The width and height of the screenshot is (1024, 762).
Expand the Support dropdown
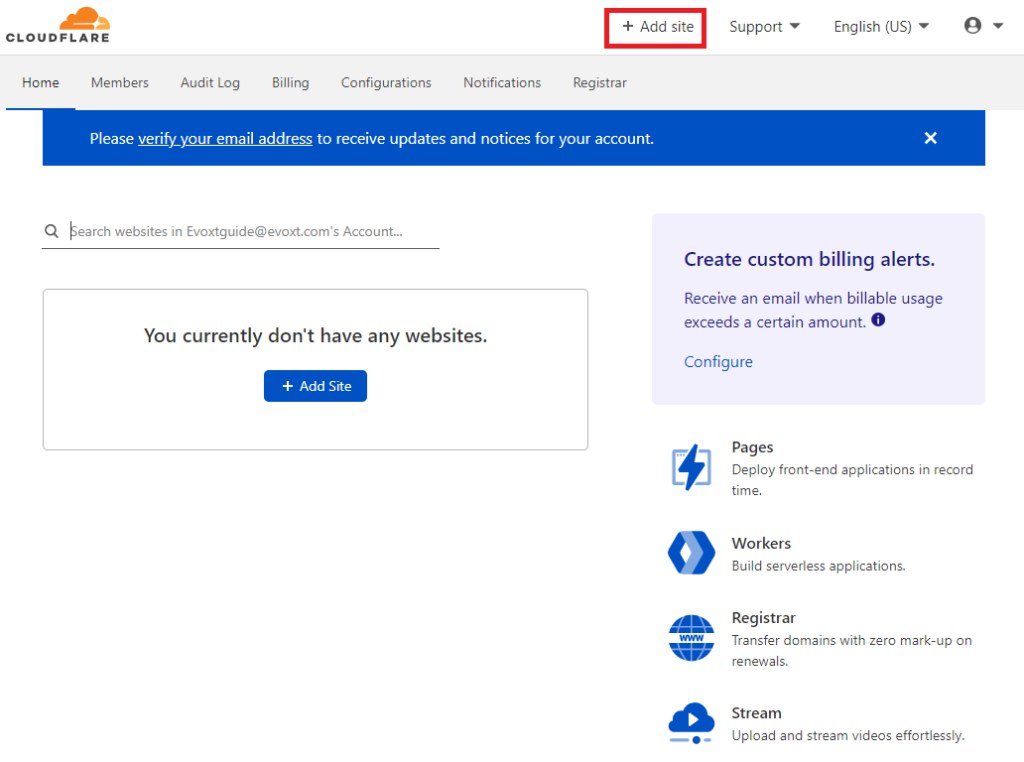point(764,27)
